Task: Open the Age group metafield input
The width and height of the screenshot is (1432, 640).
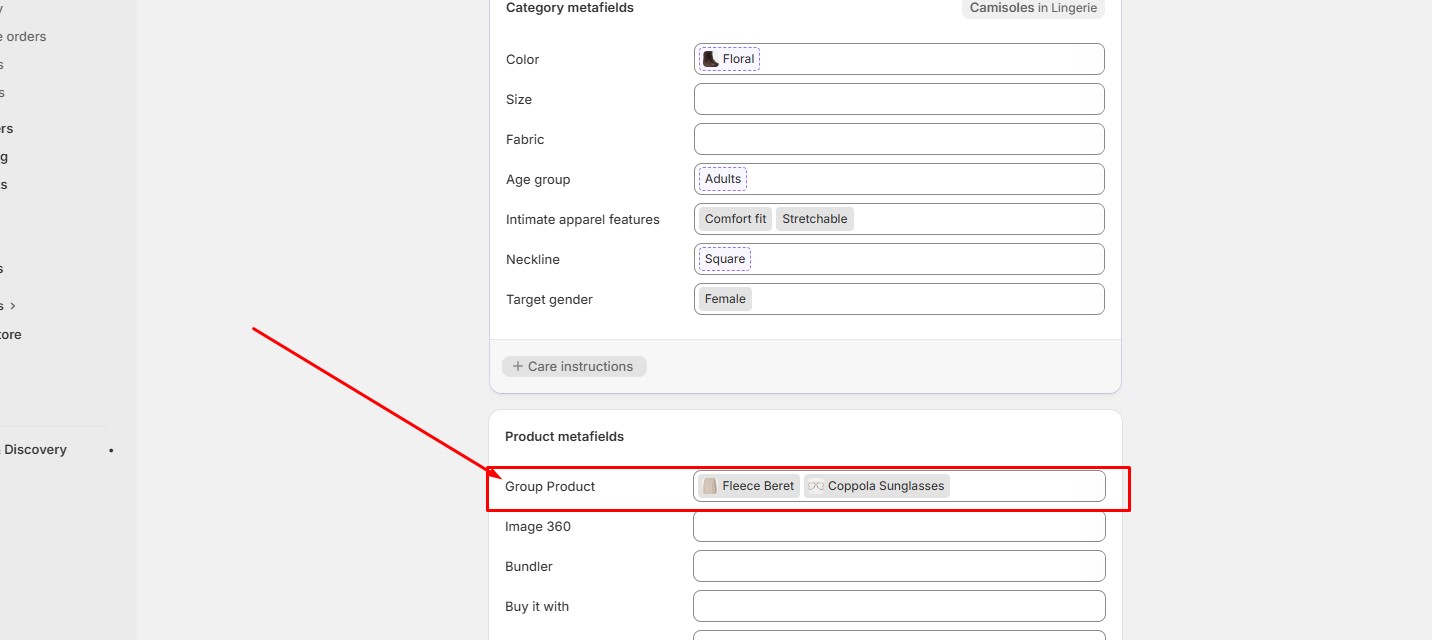Action: (x=899, y=179)
